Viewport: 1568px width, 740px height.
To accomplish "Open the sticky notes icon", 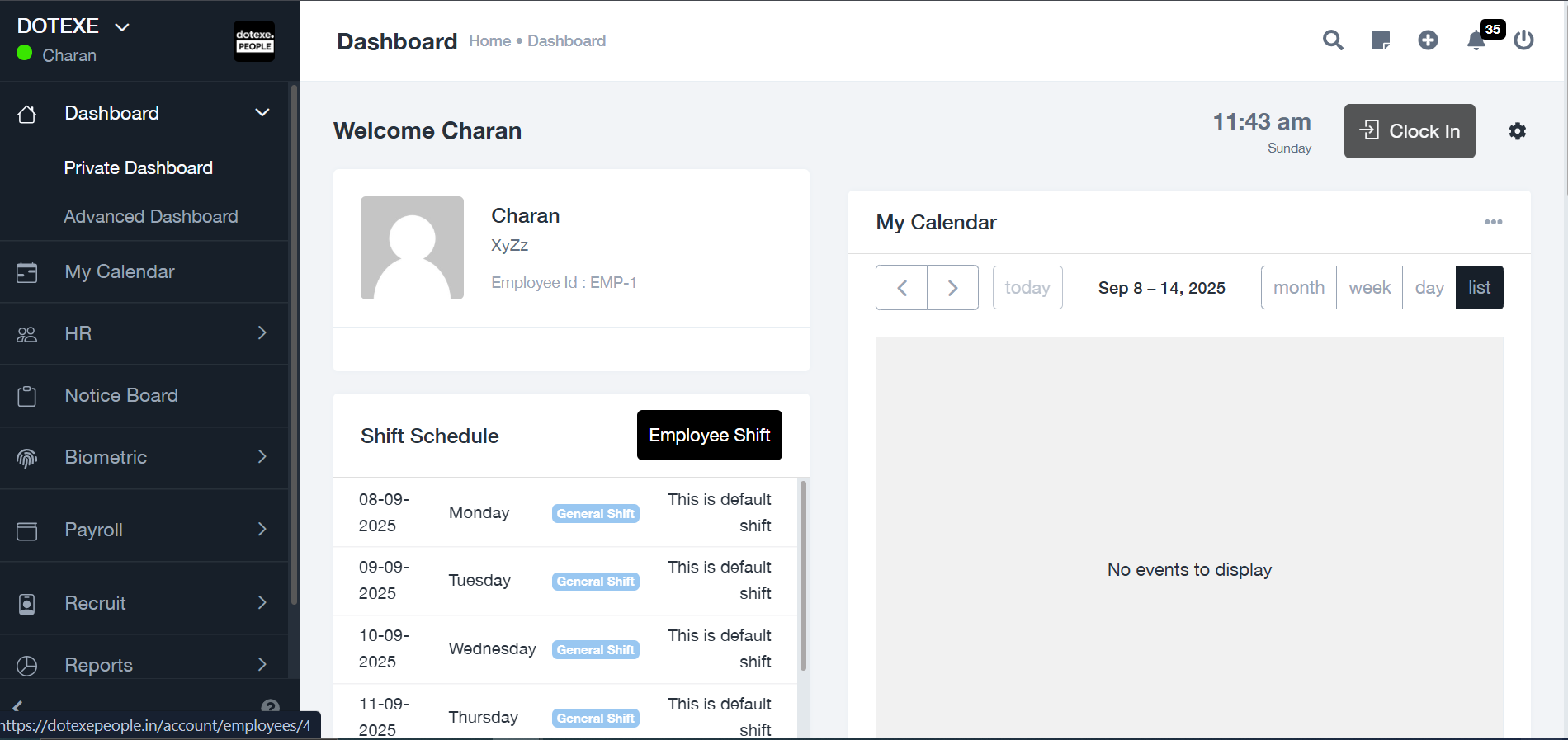I will 1380,40.
